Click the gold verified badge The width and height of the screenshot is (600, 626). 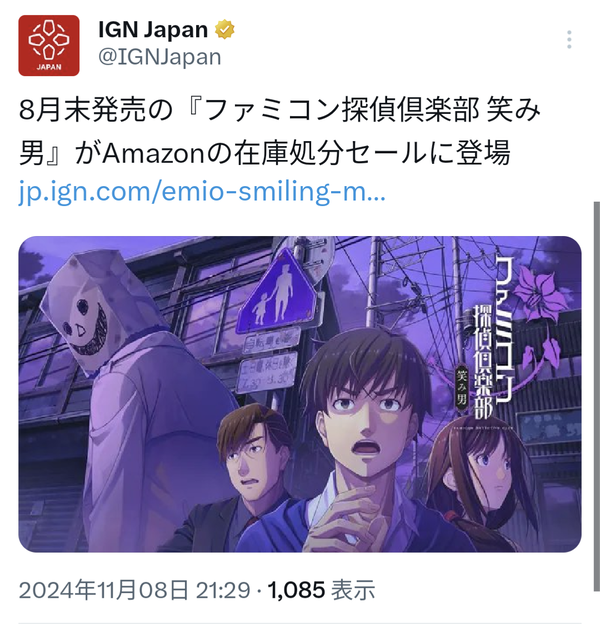[x=225, y=30]
